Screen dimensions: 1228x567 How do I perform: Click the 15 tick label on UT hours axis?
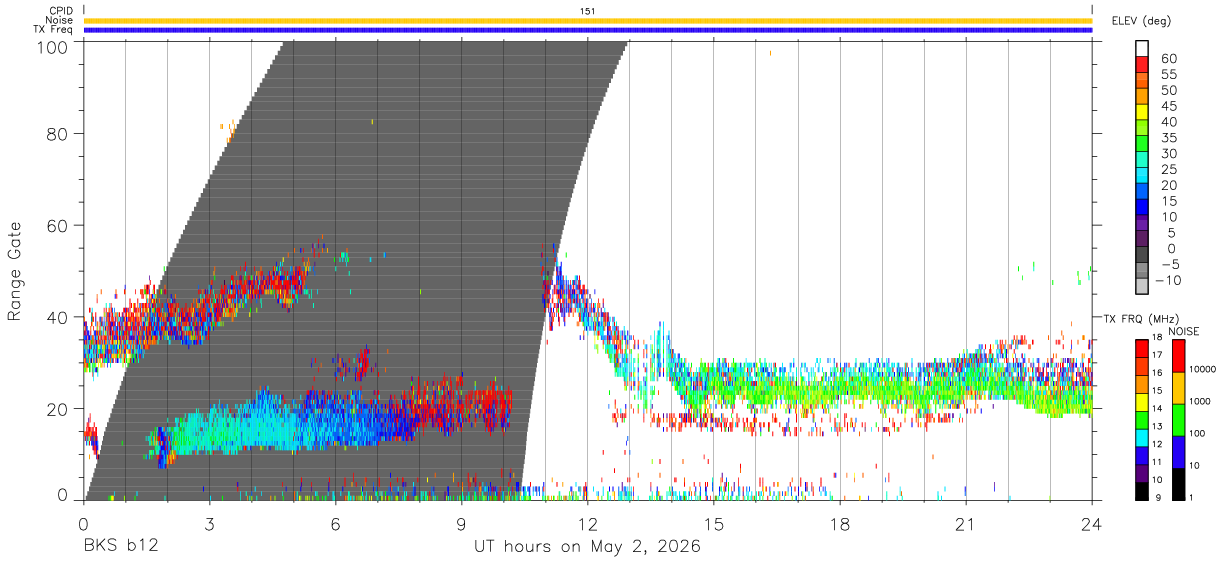click(x=713, y=523)
